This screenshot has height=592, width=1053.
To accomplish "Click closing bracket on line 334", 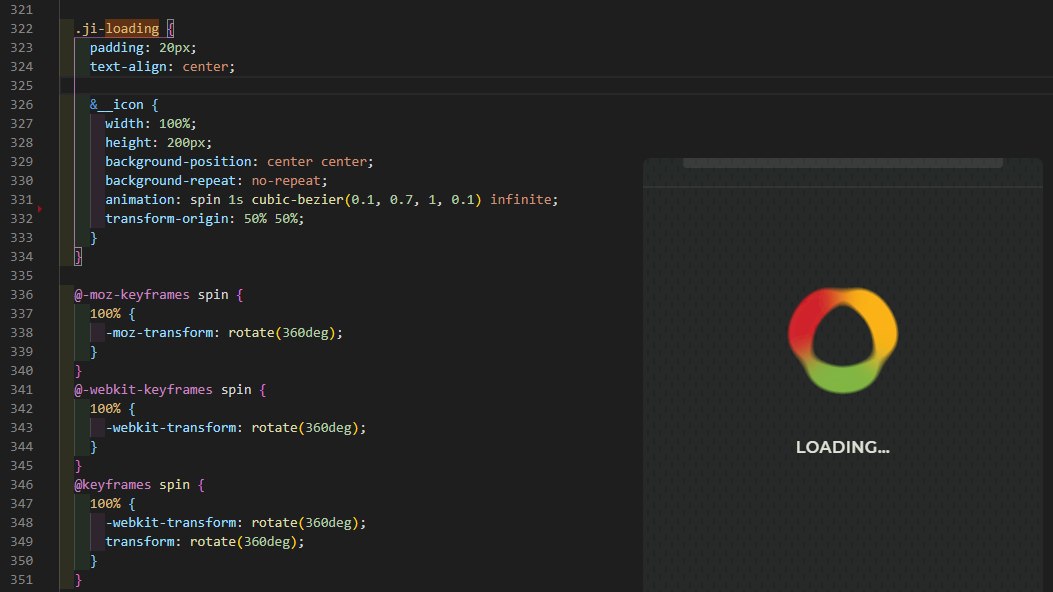I will pyautogui.click(x=78, y=256).
